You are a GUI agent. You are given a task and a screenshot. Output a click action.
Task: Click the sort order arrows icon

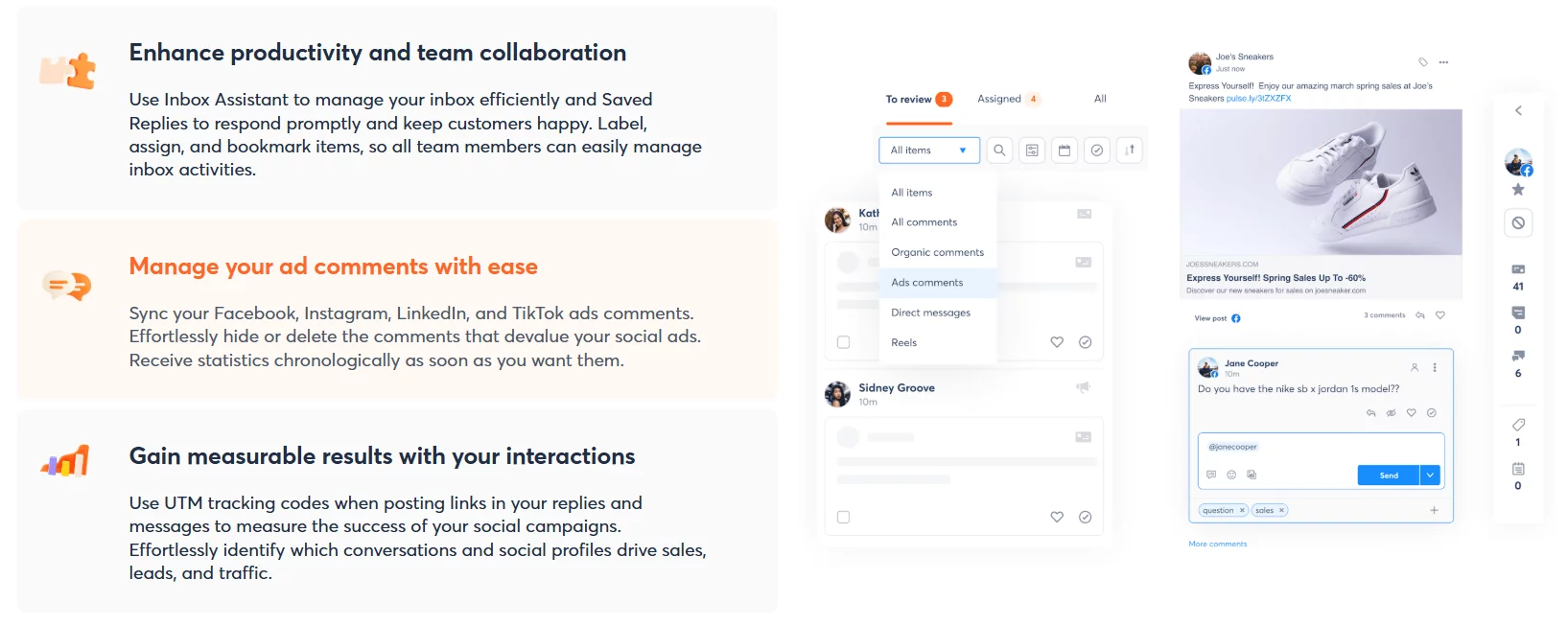[1130, 151]
